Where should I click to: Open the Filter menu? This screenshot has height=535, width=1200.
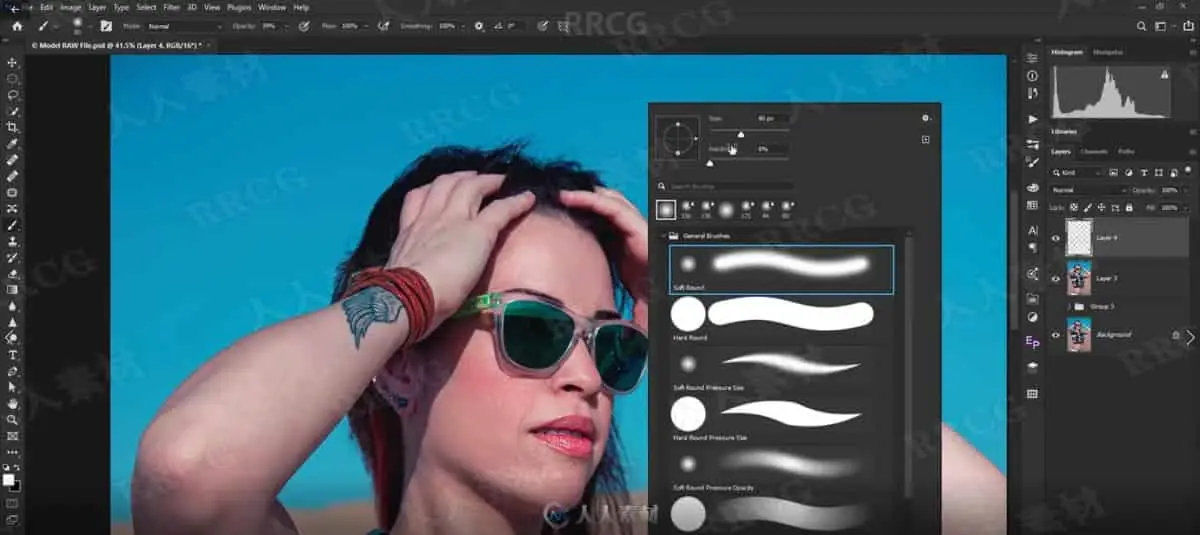pyautogui.click(x=172, y=7)
